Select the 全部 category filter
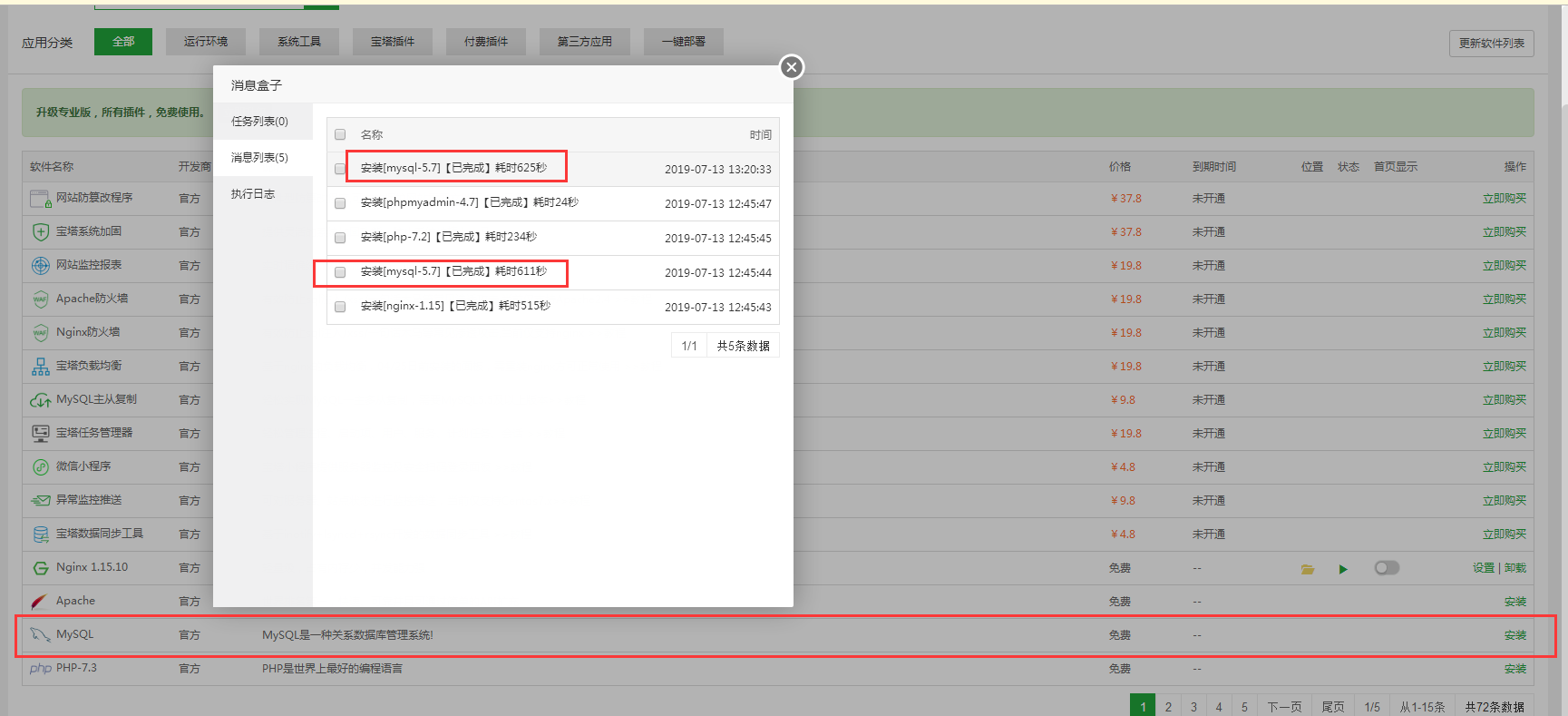The width and height of the screenshot is (1568, 716). [123, 42]
